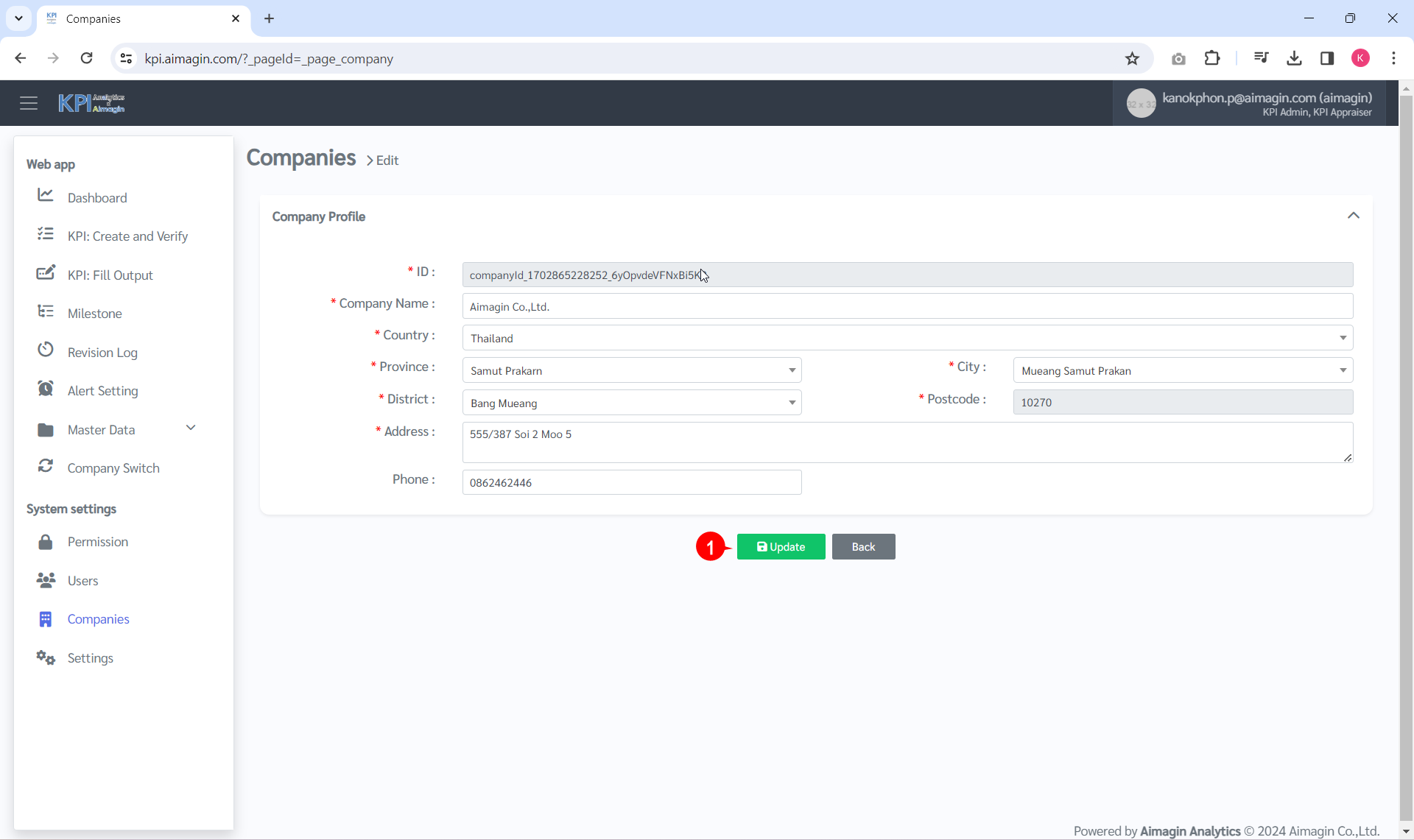Bookmark this page with star icon
Screen dimensions: 1414x840
(x=1132, y=59)
